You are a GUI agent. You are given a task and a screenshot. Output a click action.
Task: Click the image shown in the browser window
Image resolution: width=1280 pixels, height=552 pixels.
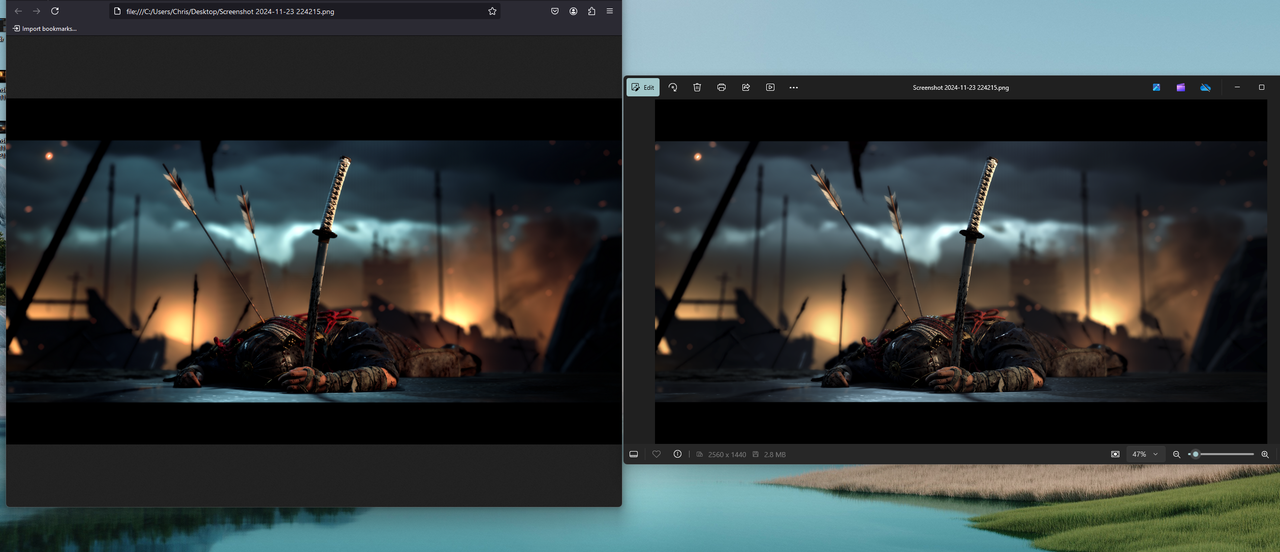click(x=314, y=271)
